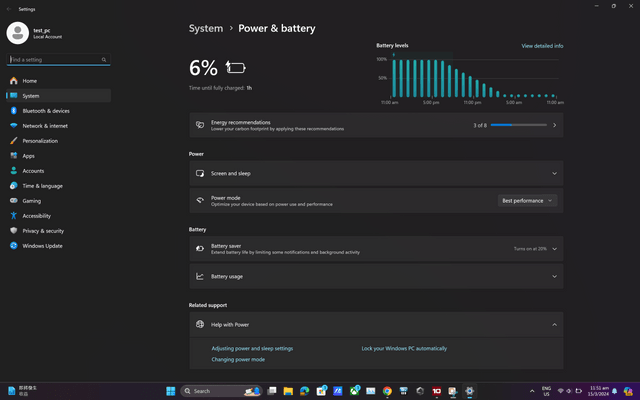
Task: Click the battery icon in system tray
Action: (x=578, y=391)
